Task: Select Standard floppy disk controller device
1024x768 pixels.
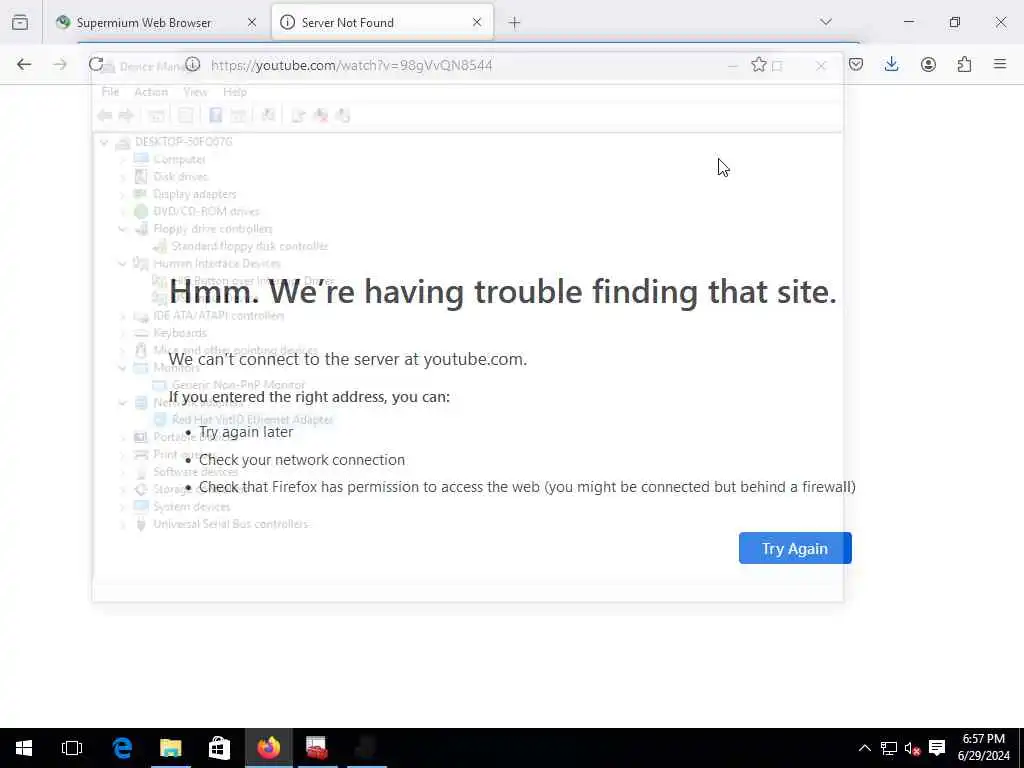Action: 249,246
